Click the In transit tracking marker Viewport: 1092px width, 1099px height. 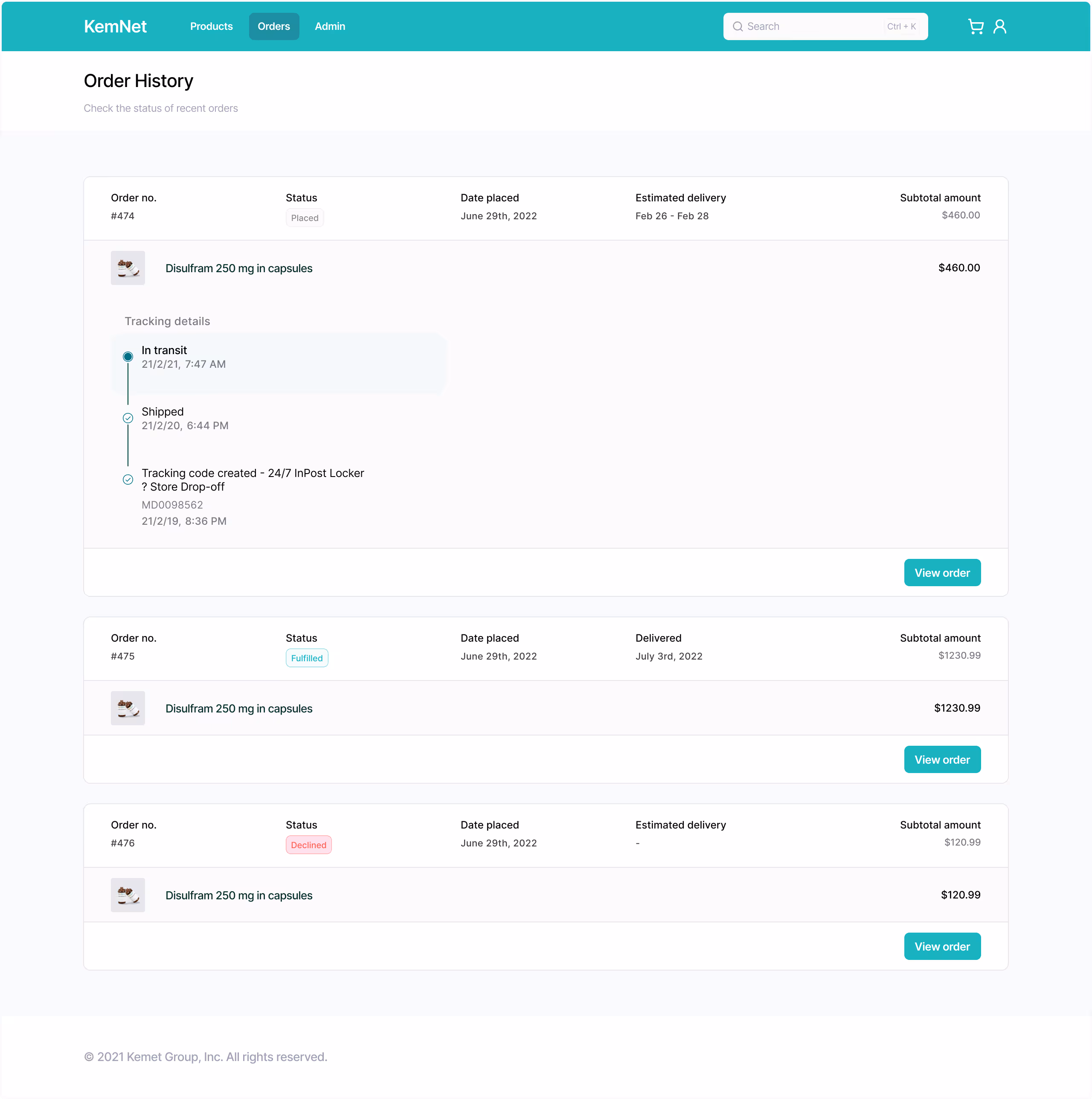point(128,357)
